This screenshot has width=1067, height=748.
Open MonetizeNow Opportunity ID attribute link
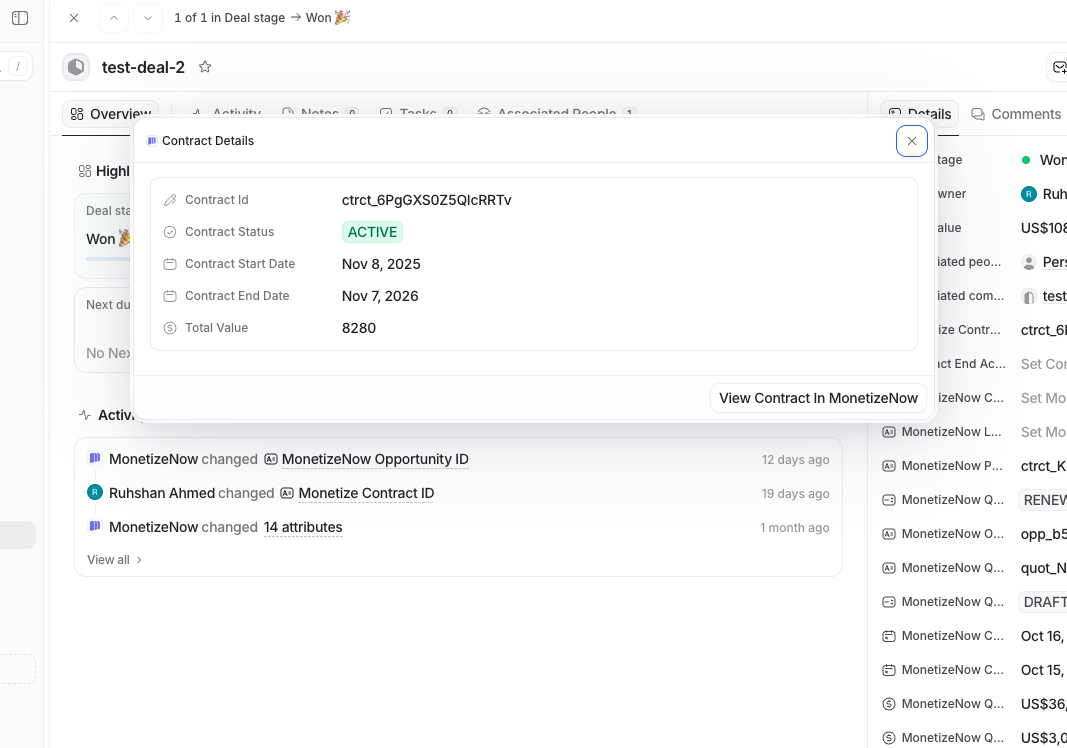pos(375,459)
